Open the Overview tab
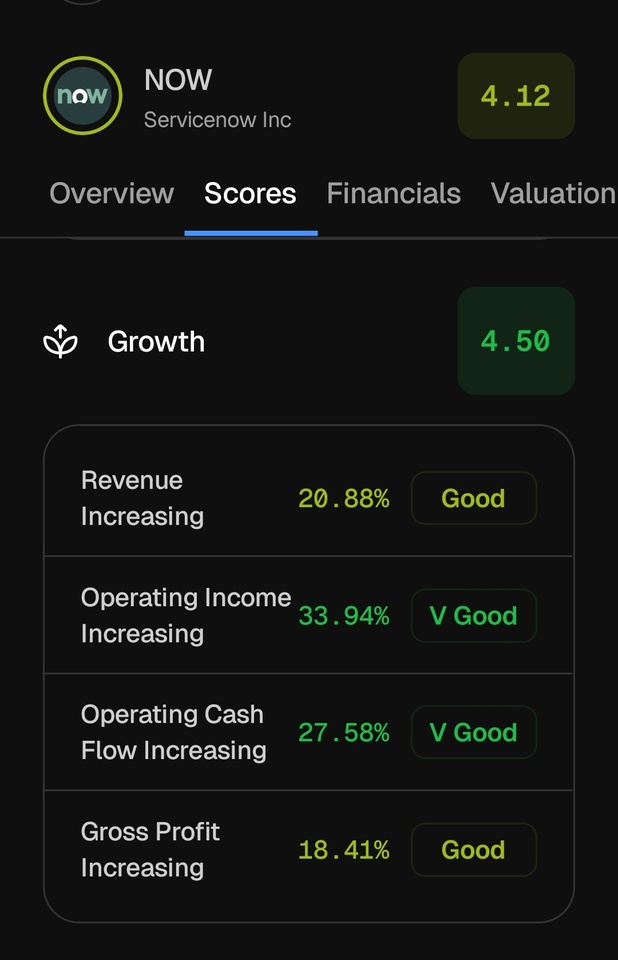This screenshot has height=960, width=618. (111, 194)
